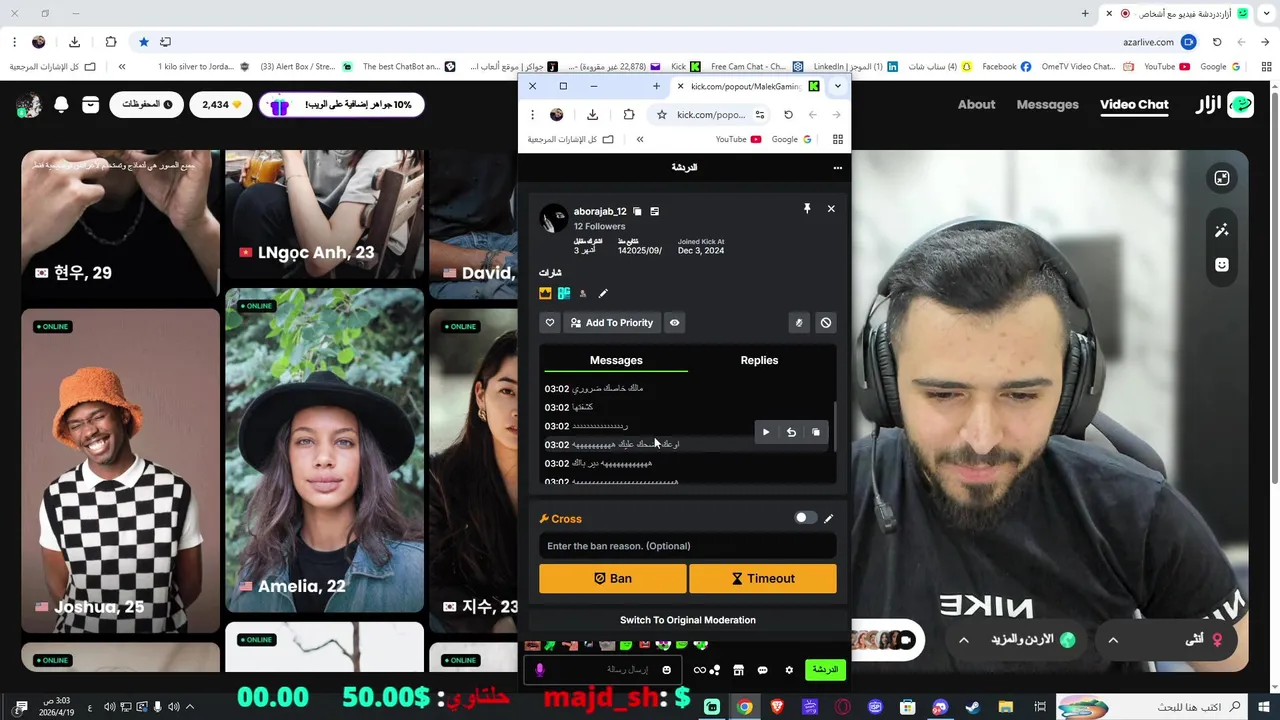Image resolution: width=1280 pixels, height=720 pixels.
Task: Open the Joshua, 25 profile card
Action: [120, 470]
